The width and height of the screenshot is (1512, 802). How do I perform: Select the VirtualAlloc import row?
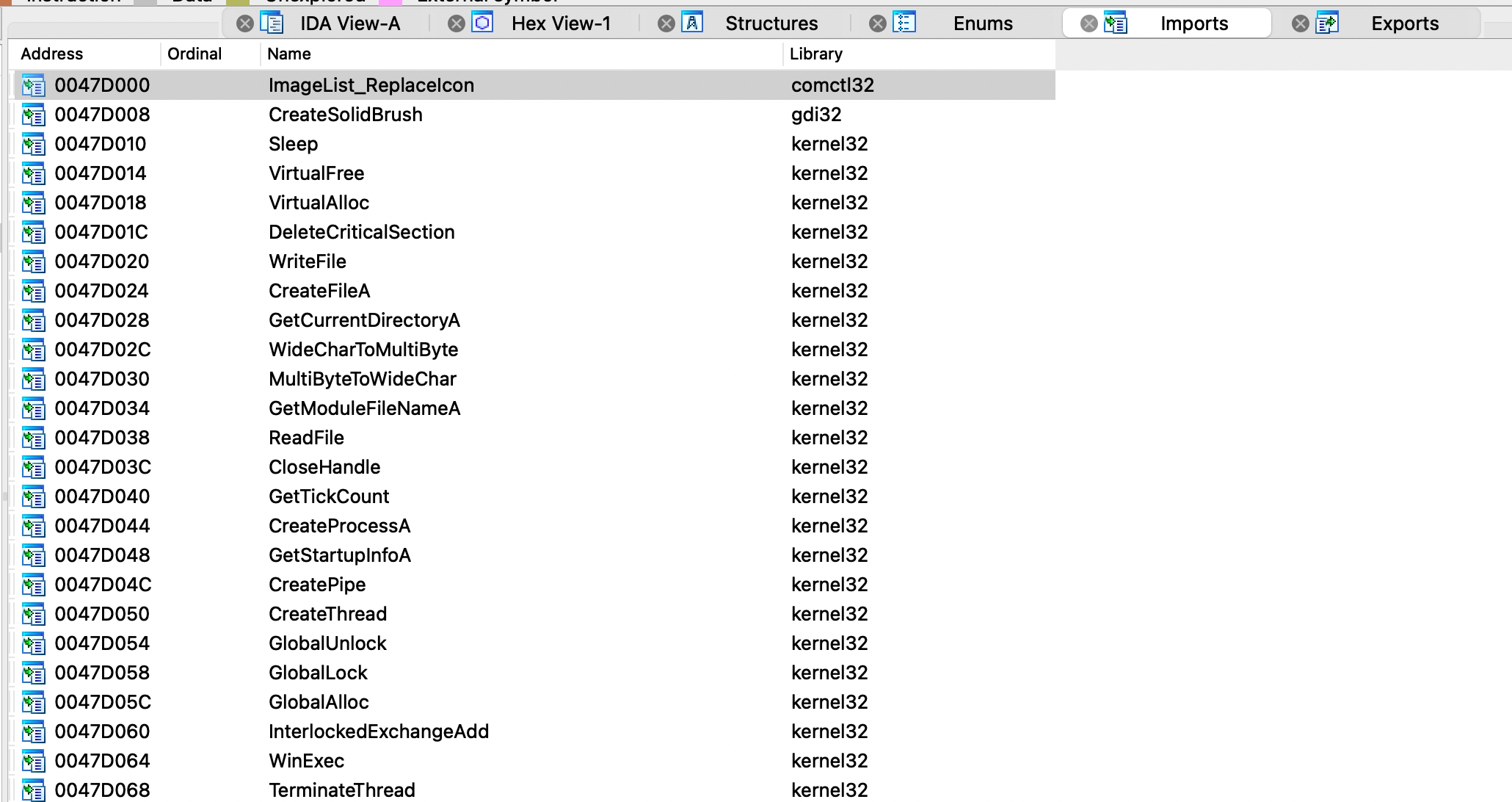click(319, 203)
